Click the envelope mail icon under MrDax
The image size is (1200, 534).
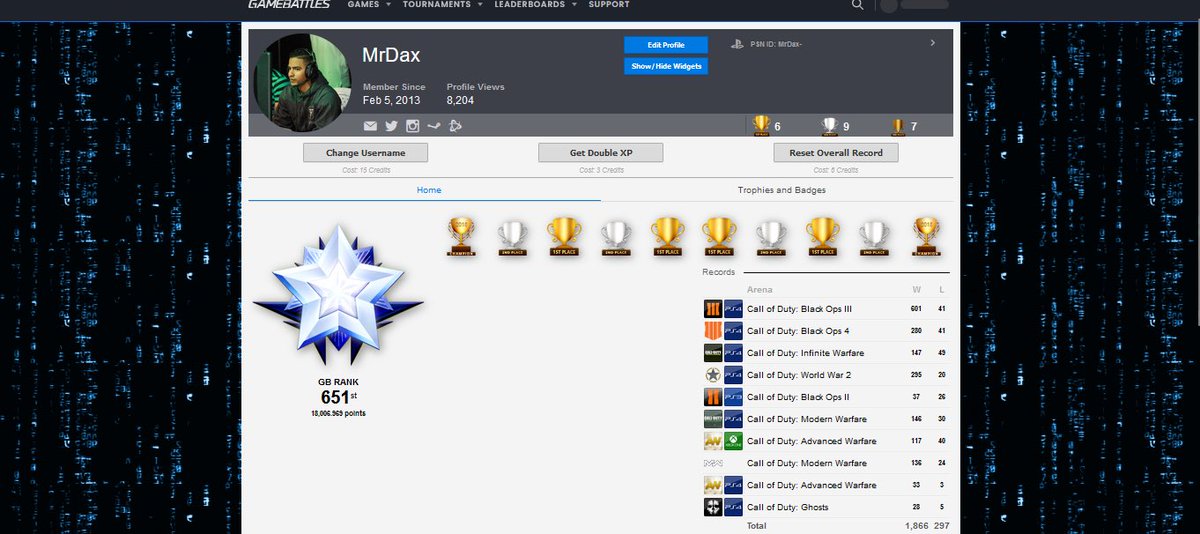(x=370, y=126)
